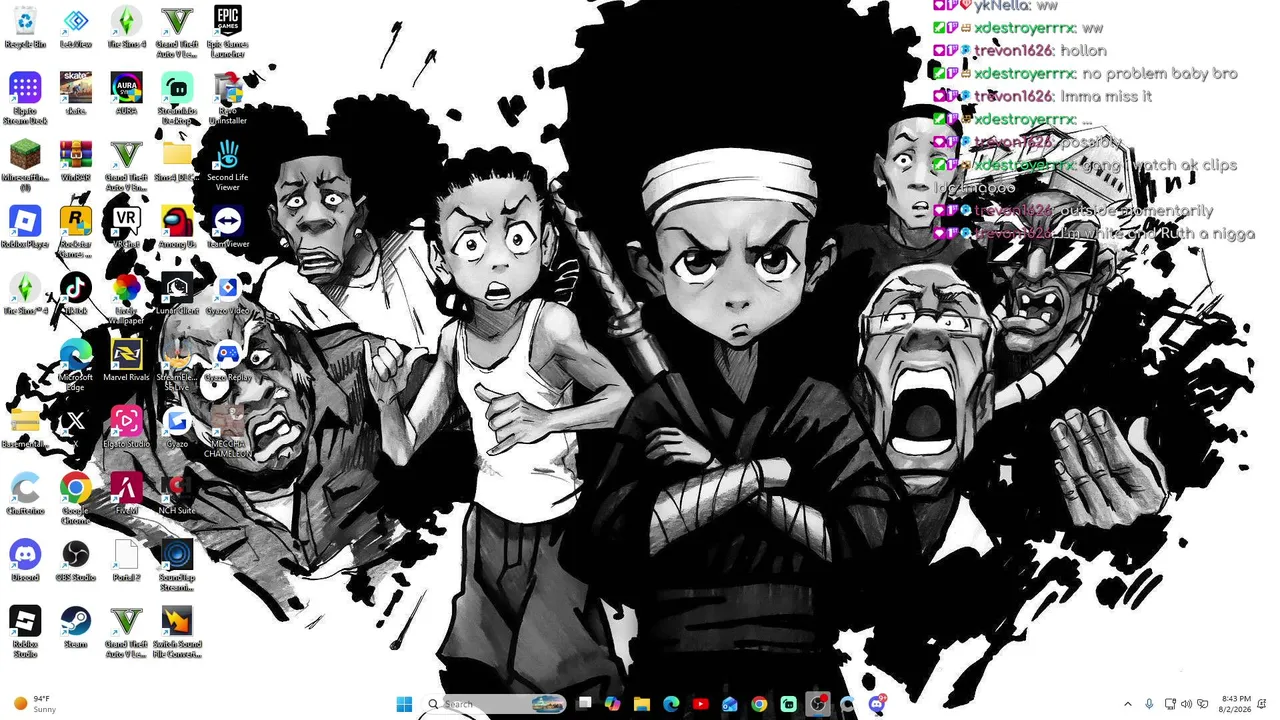Click trevon1626's "hollon" chat message
Image resolution: width=1280 pixels, height=720 pixels.
point(1082,50)
